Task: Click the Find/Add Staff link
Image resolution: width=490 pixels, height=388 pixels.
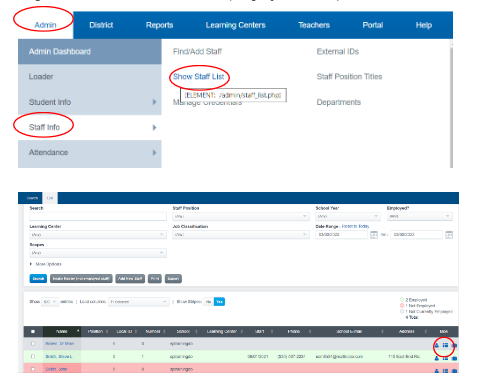Action: coord(197,52)
